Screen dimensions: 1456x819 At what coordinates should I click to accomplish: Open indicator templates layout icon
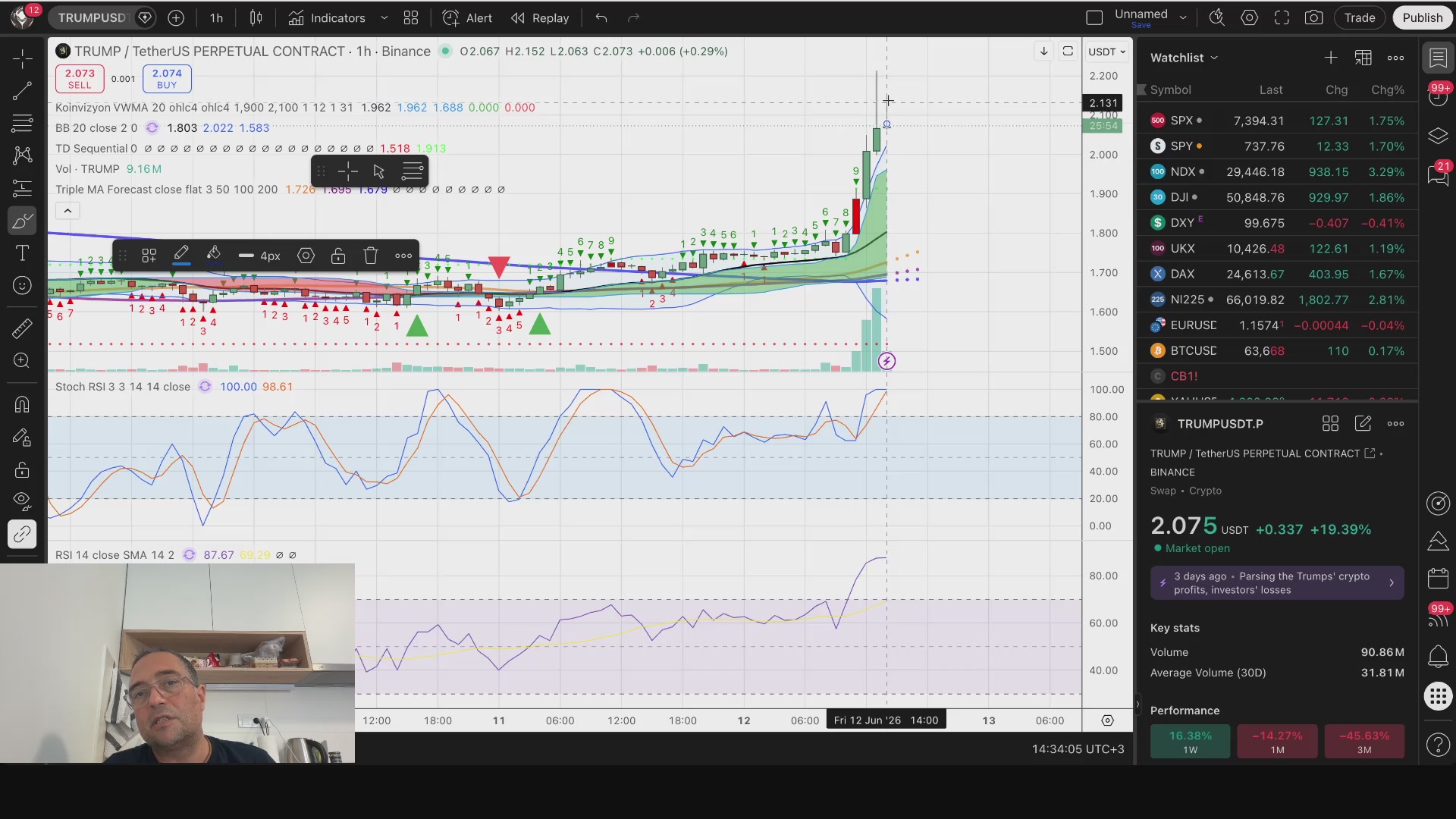(x=410, y=17)
